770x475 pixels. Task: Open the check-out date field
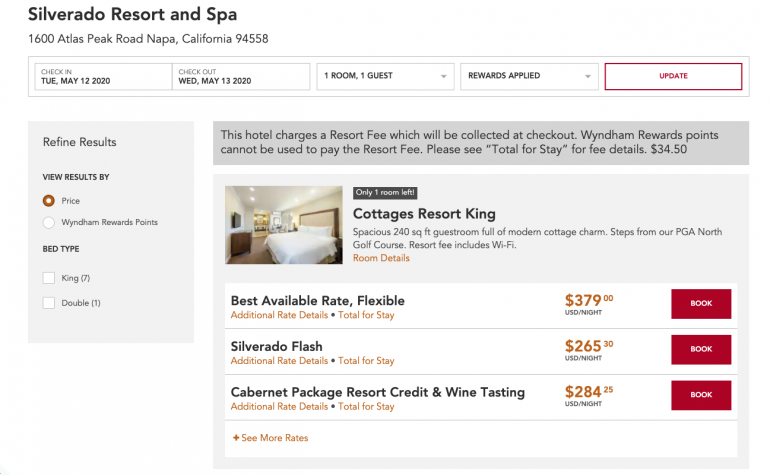pos(241,76)
